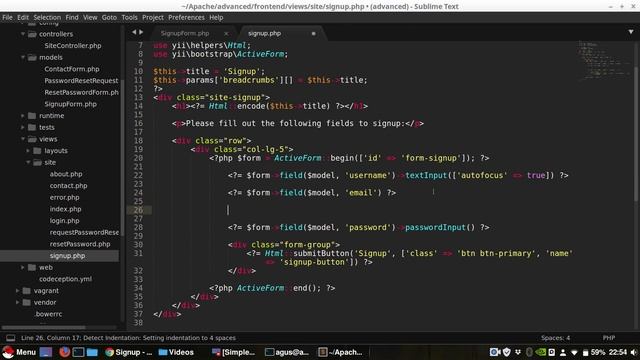Open the Selection menu
Image resolution: width=640 pixels, height=360 pixels.
point(47,18)
